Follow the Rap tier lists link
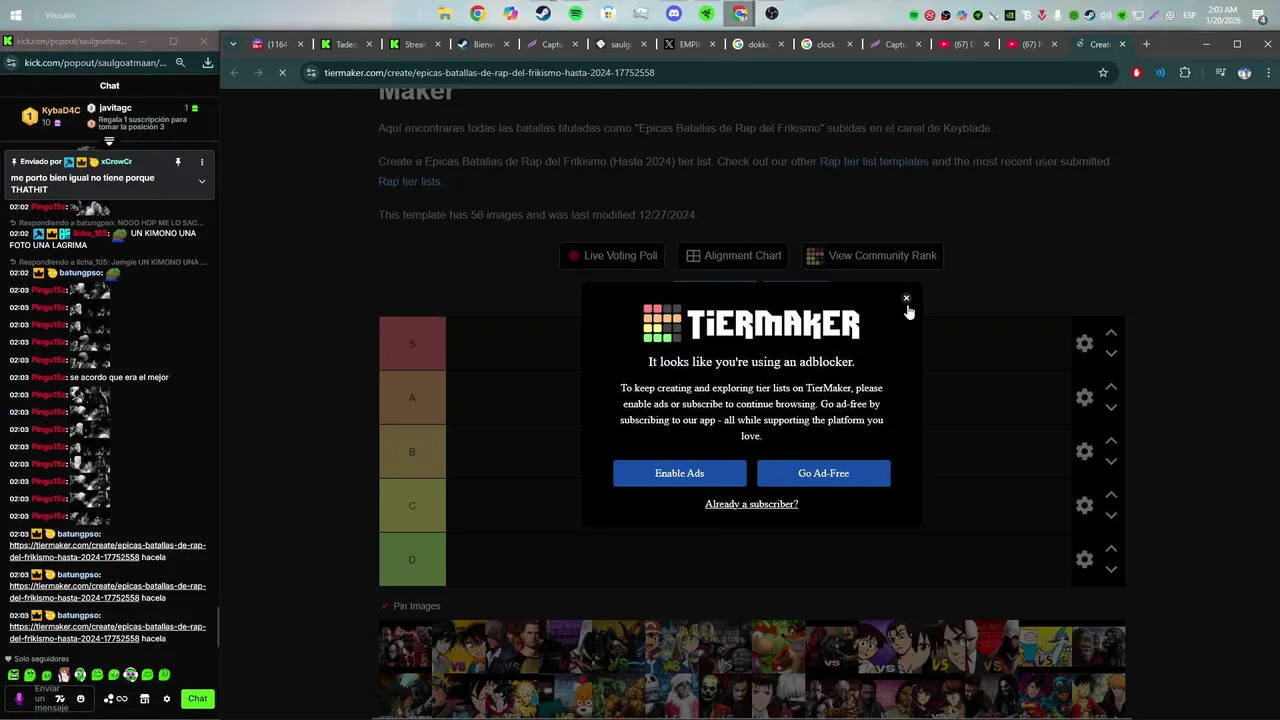This screenshot has width=1280, height=720. [x=410, y=181]
